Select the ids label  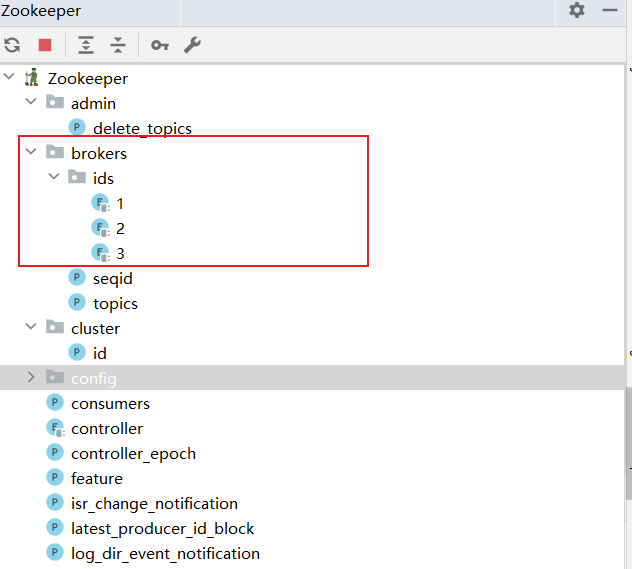[103, 179]
